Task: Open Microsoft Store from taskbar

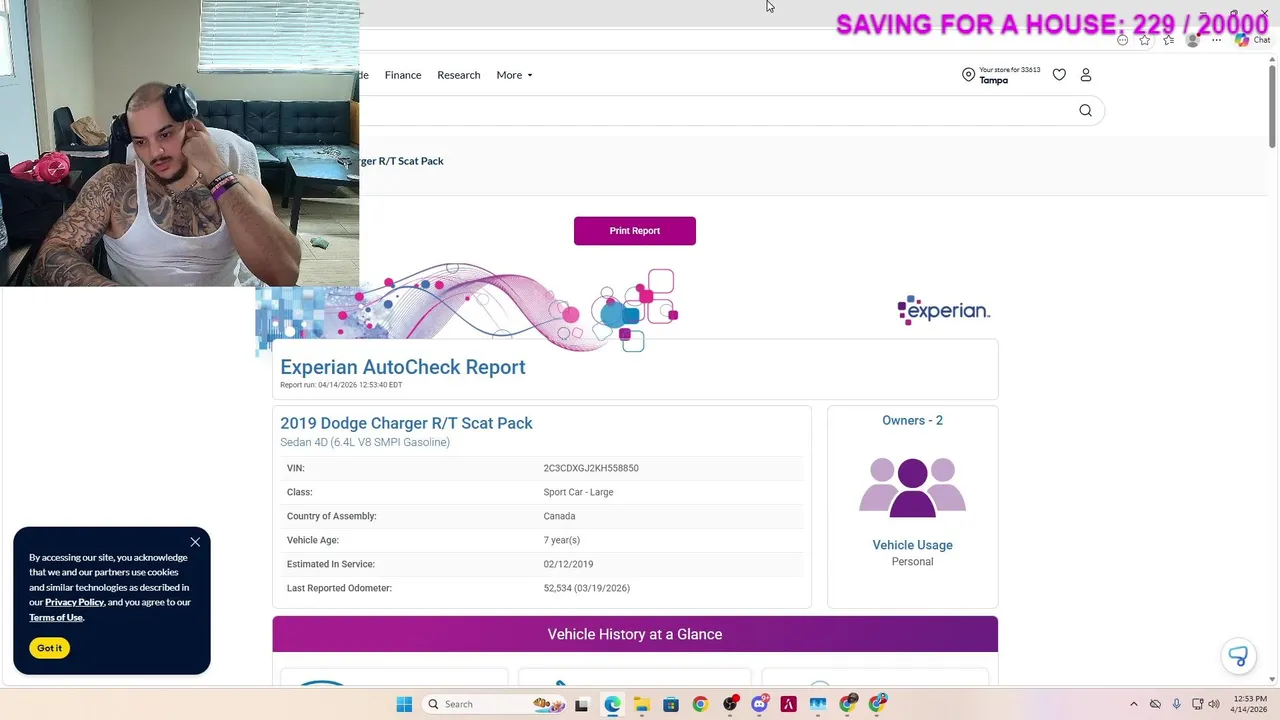Action: click(x=671, y=704)
